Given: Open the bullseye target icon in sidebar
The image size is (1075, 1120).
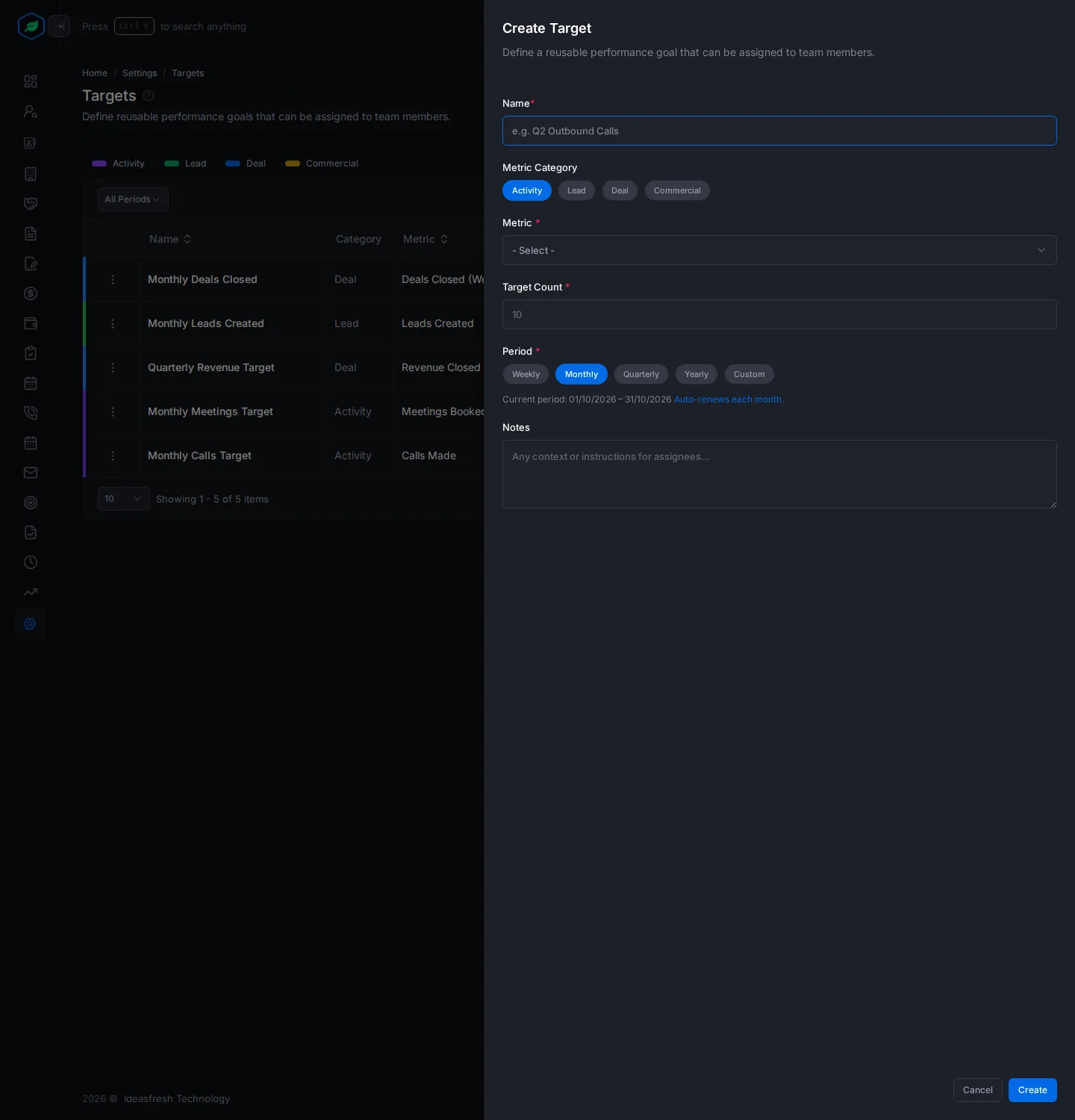Looking at the screenshot, I should pyautogui.click(x=31, y=503).
